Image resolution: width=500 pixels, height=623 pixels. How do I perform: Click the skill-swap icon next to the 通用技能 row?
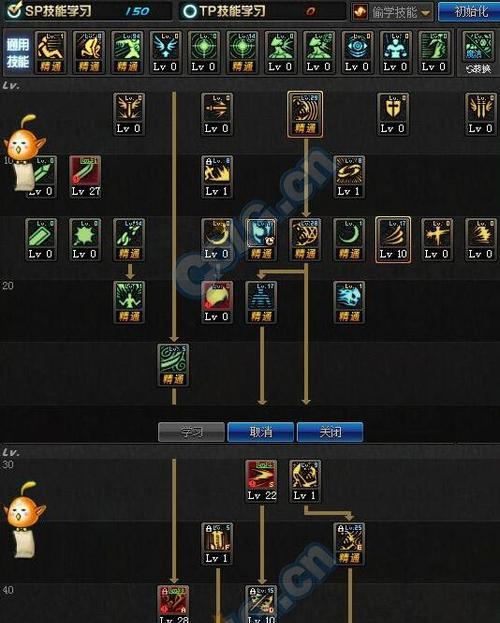478,52
